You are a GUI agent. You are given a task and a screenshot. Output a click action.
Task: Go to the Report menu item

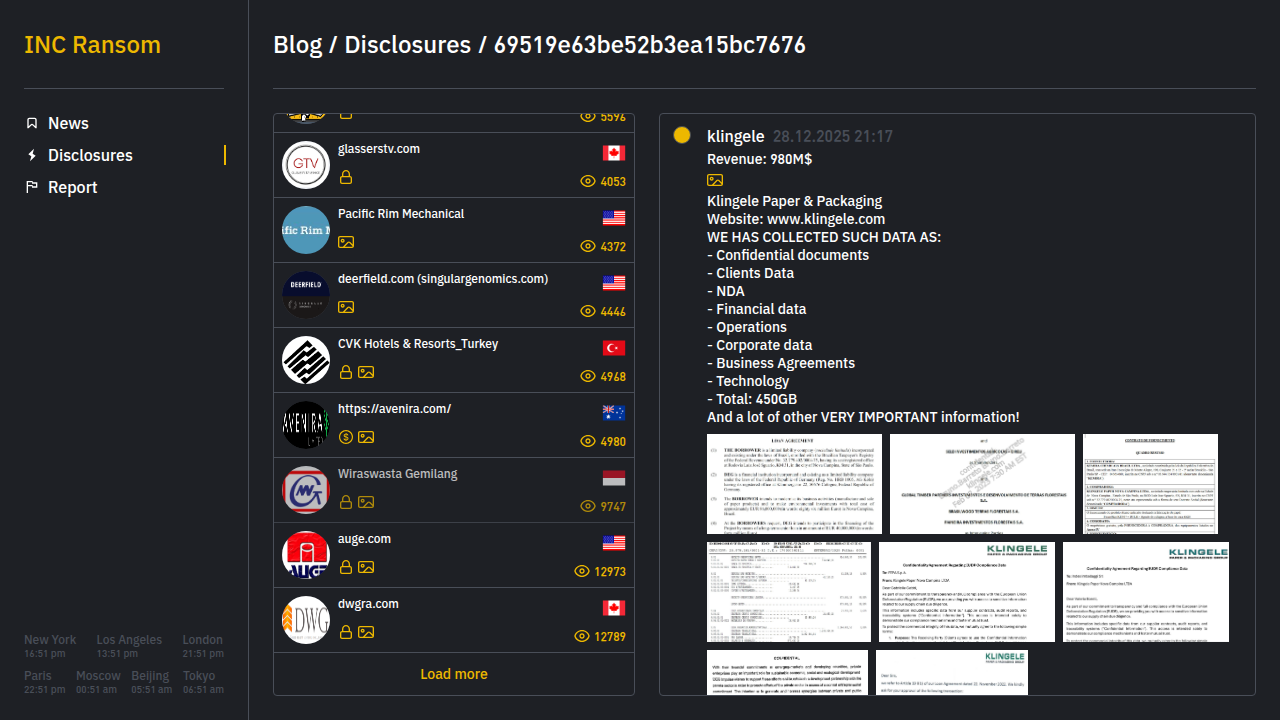(x=72, y=187)
